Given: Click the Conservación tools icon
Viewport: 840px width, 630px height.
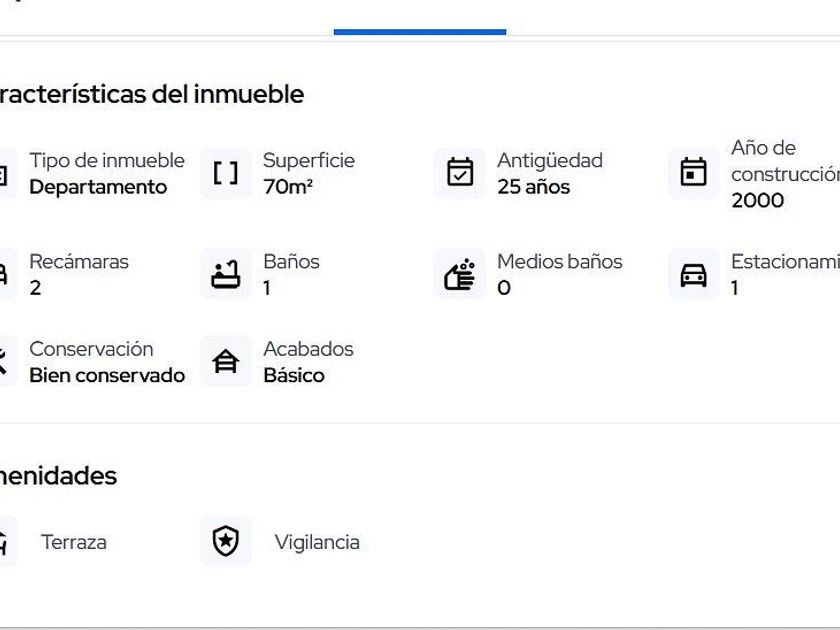Looking at the screenshot, I should tap(3, 361).
